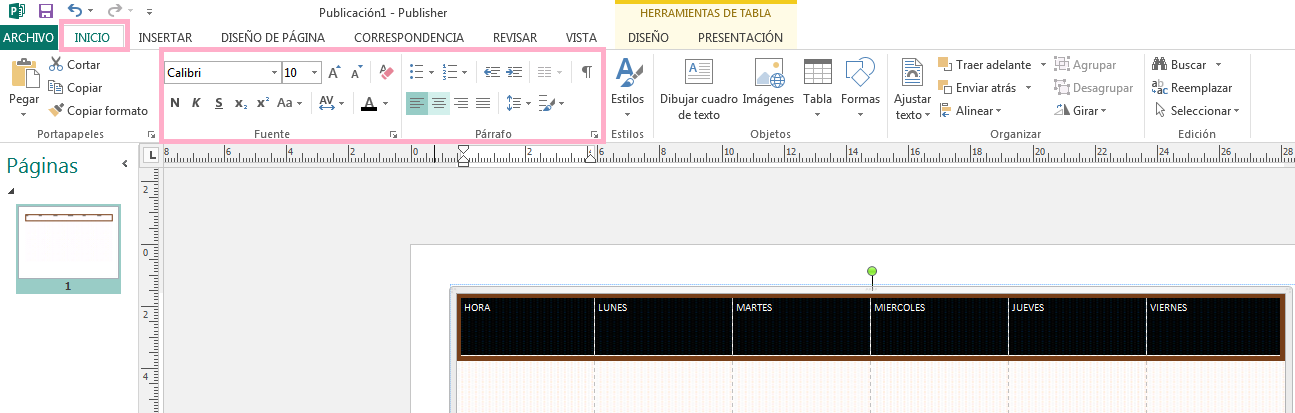Center the text in Párrafo group

point(439,102)
